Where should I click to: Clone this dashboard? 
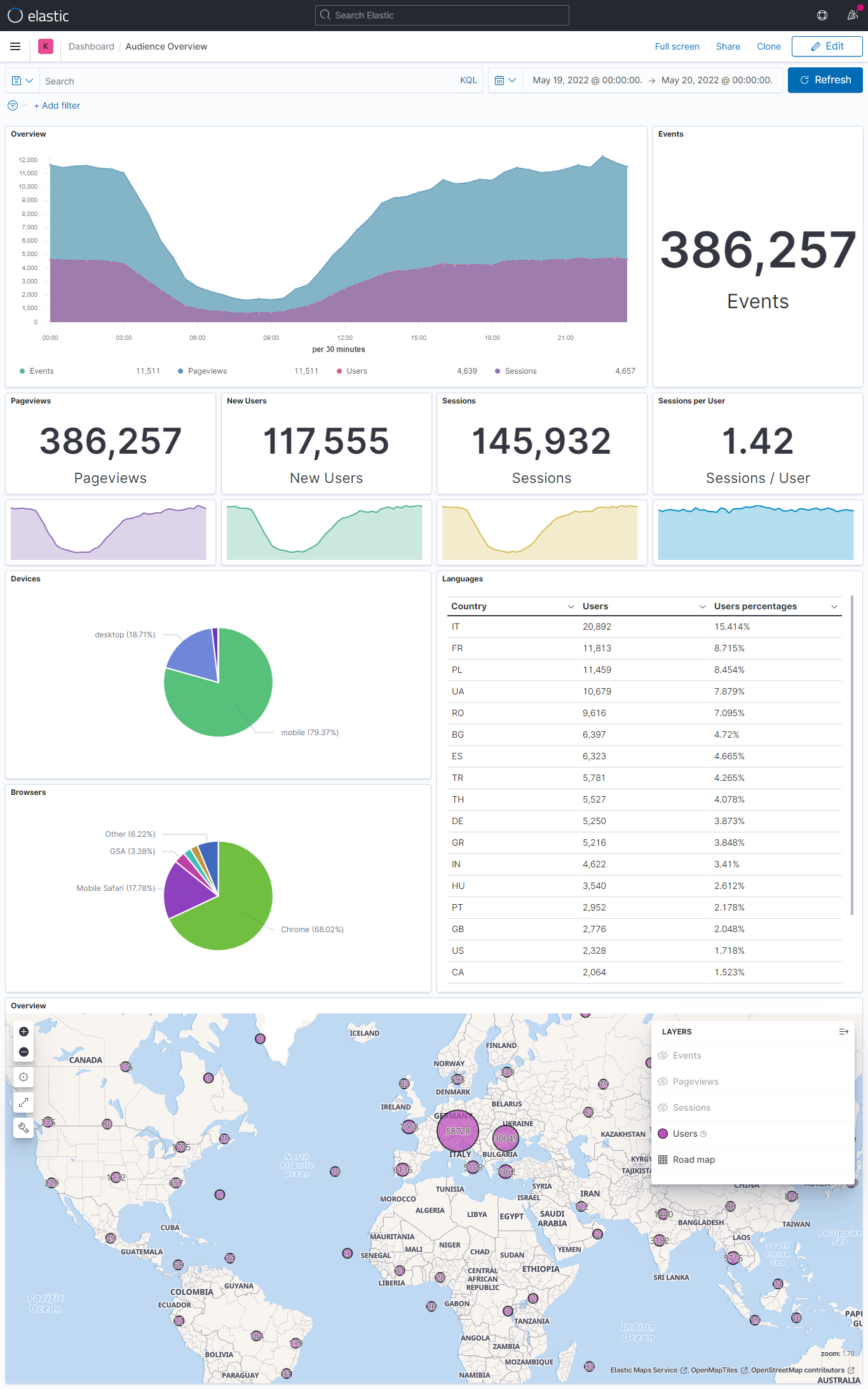coord(768,46)
